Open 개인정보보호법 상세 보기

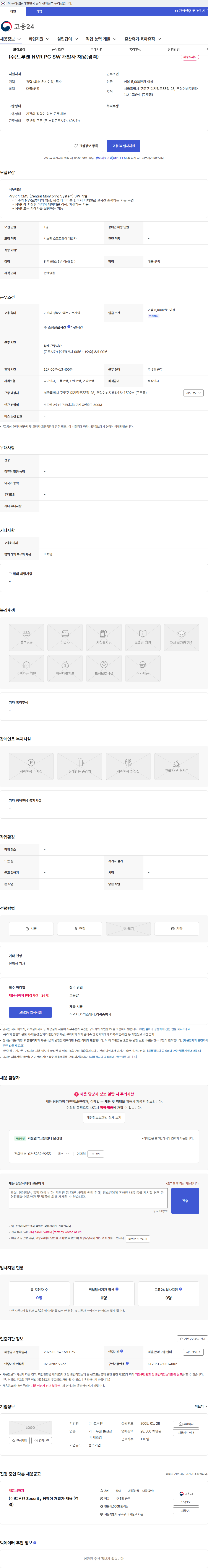point(104,1118)
